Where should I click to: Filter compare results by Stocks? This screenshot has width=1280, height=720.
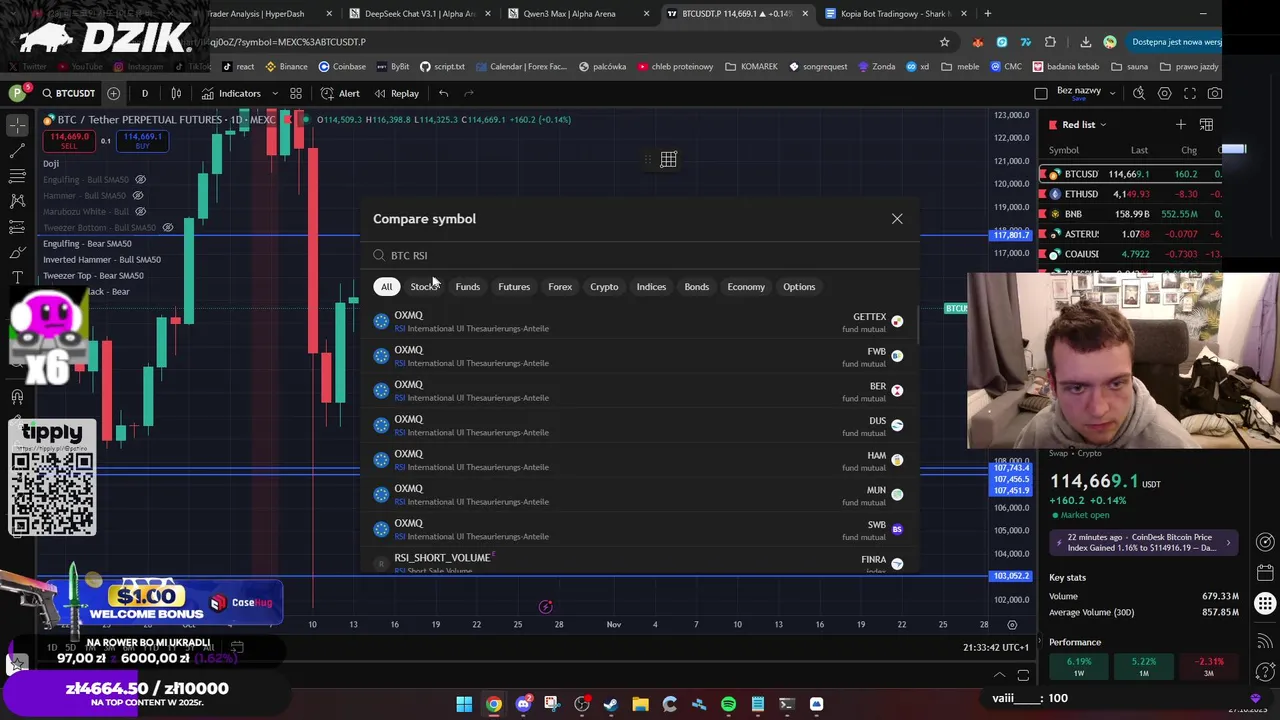[424, 287]
